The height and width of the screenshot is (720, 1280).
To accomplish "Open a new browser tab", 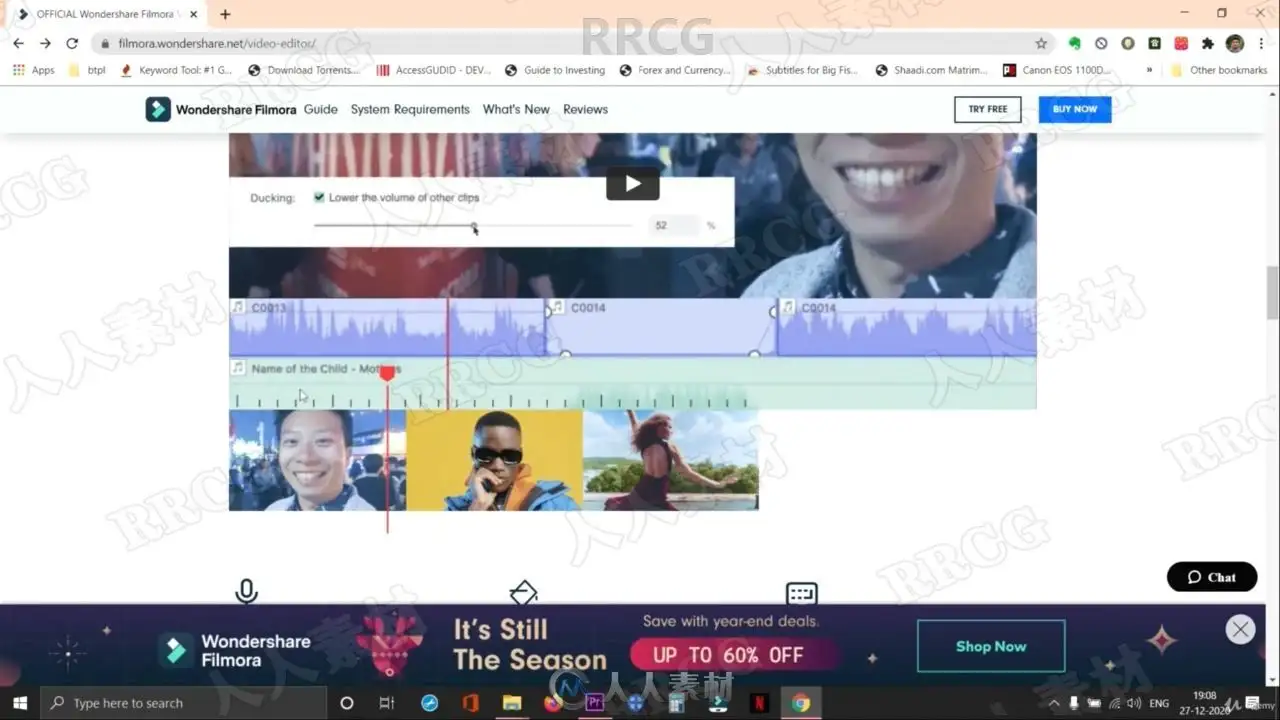I will coord(225,14).
